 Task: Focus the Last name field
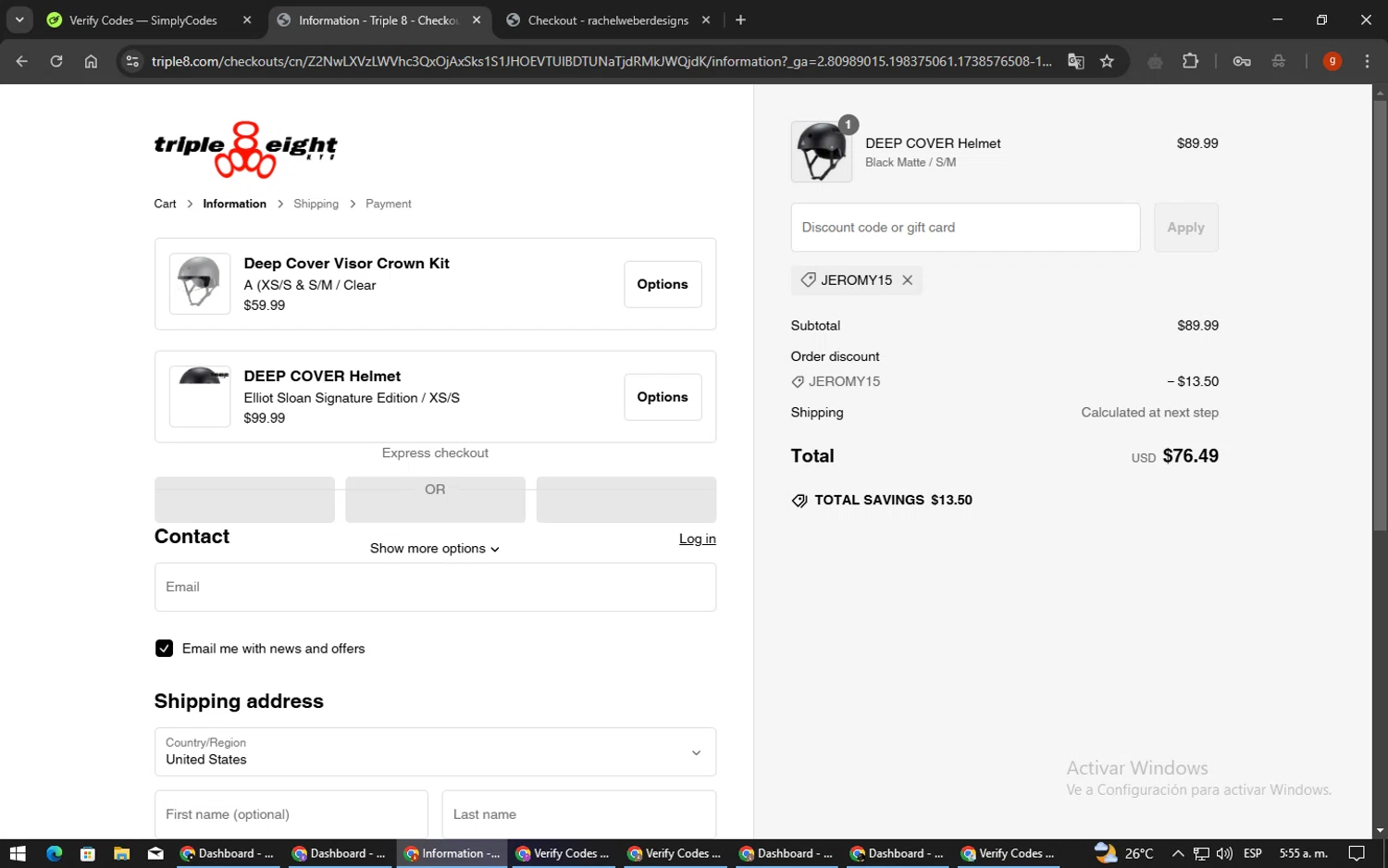pos(579,814)
